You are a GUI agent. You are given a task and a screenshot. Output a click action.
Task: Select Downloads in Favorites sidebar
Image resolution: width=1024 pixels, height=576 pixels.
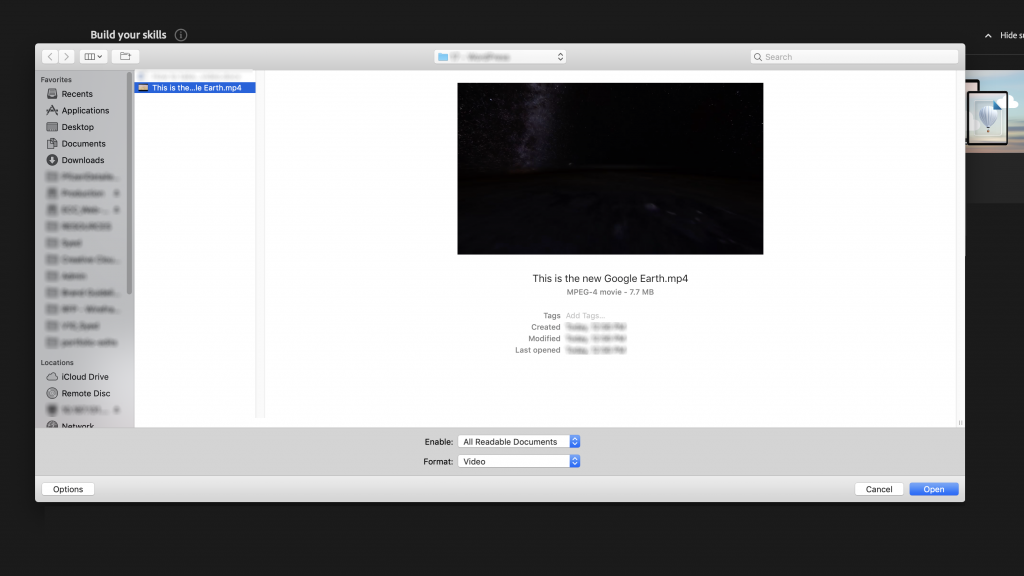click(82, 160)
